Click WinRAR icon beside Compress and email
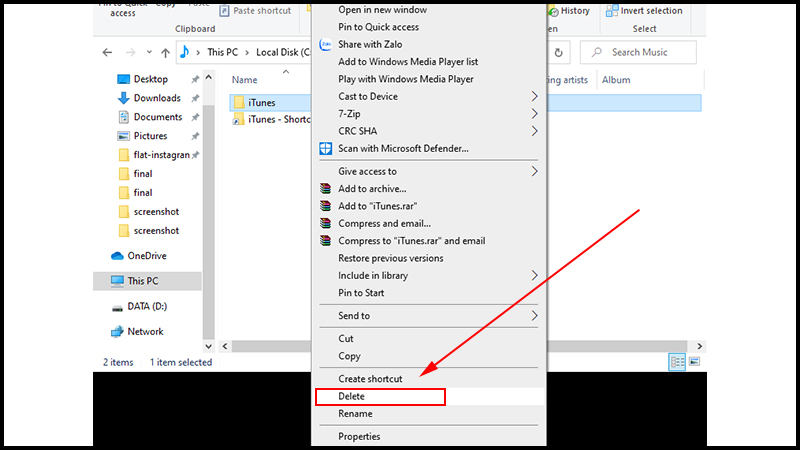This screenshot has height=450, width=800. [326, 223]
